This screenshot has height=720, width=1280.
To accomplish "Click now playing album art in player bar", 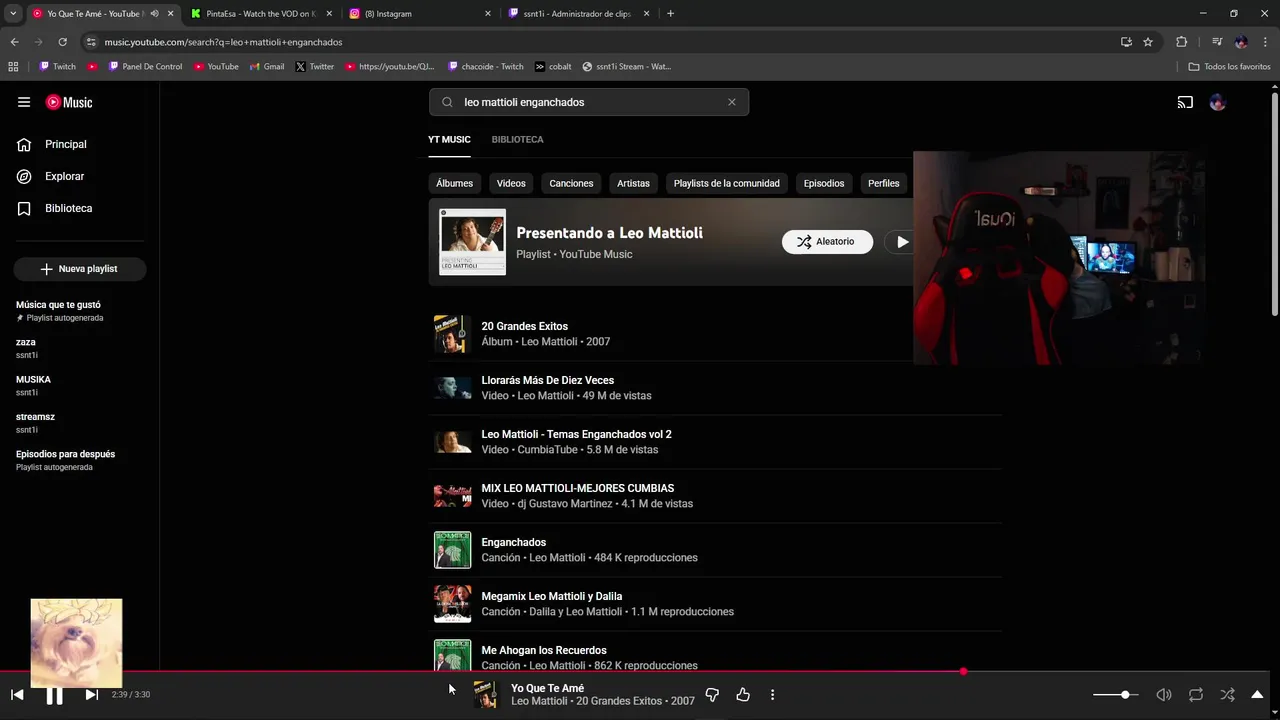I will click(485, 695).
